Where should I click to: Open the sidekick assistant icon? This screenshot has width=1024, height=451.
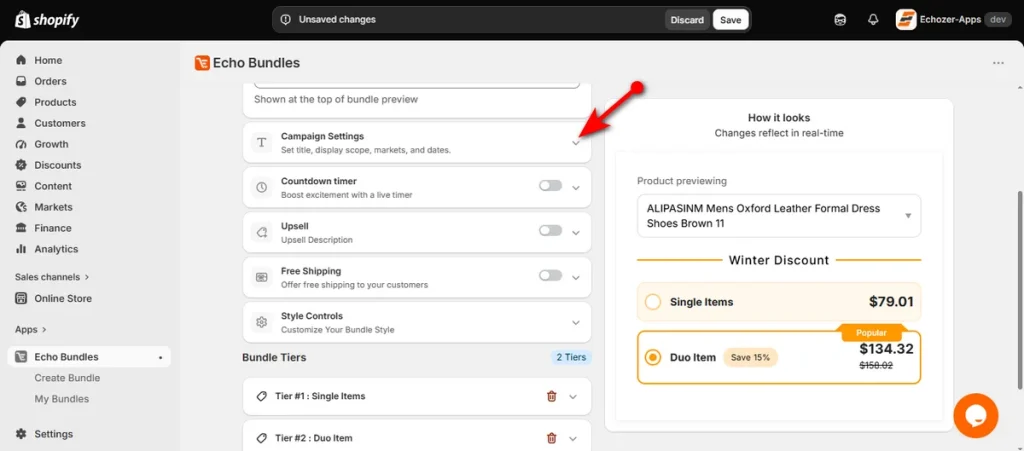coord(840,20)
